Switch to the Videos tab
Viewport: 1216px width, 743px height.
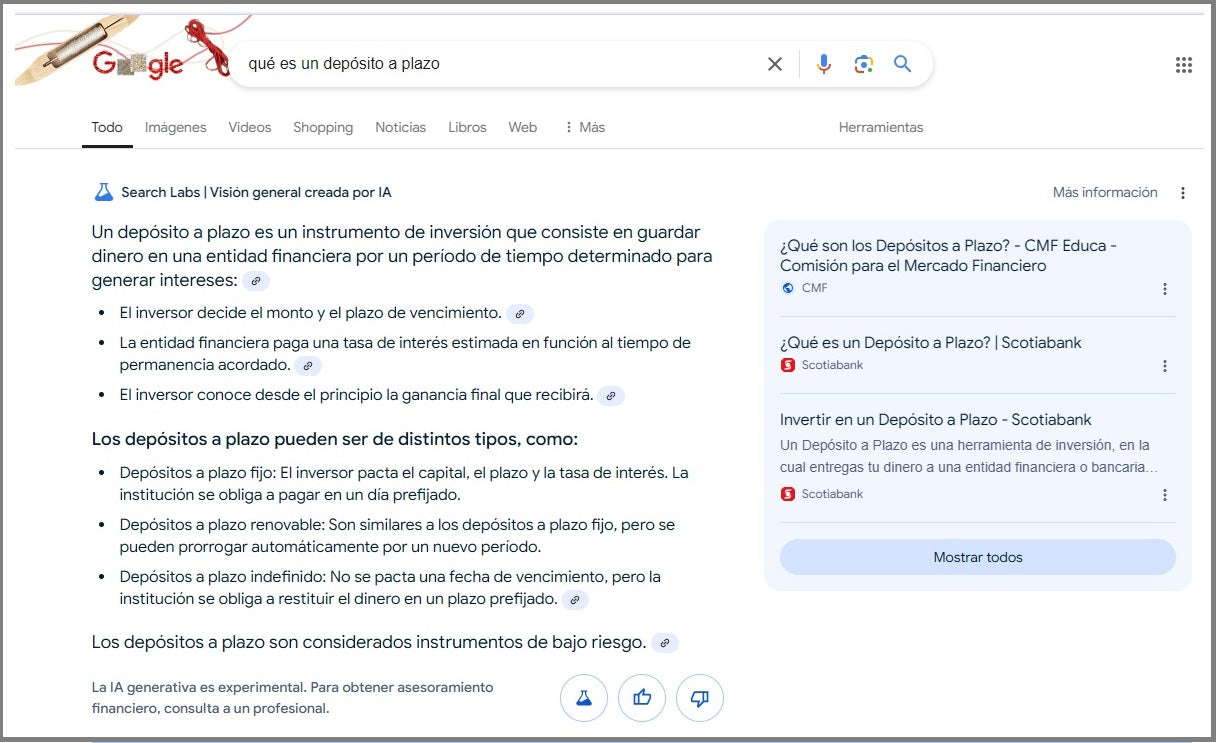pos(250,127)
